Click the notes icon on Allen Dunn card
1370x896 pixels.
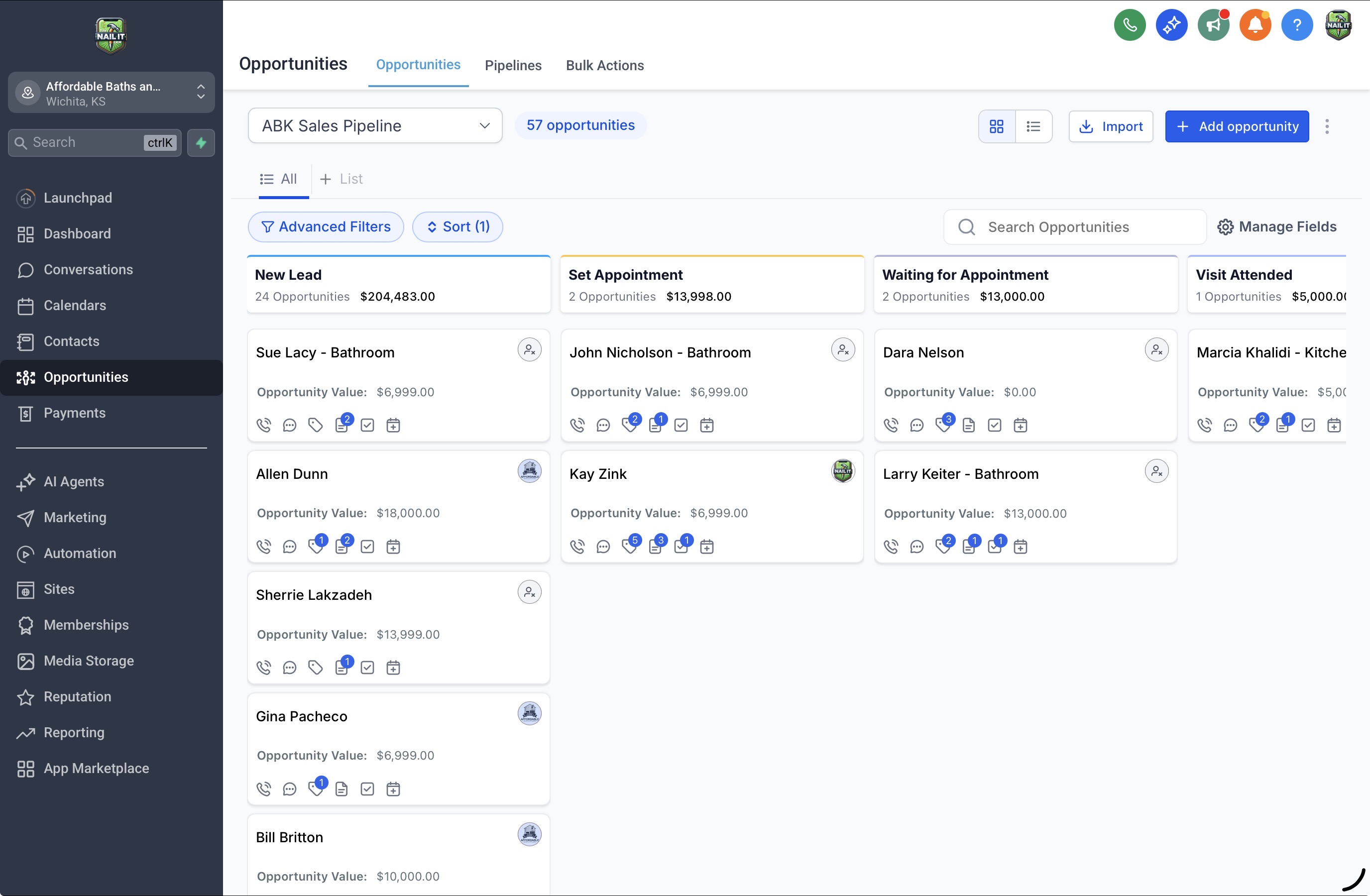coord(342,546)
